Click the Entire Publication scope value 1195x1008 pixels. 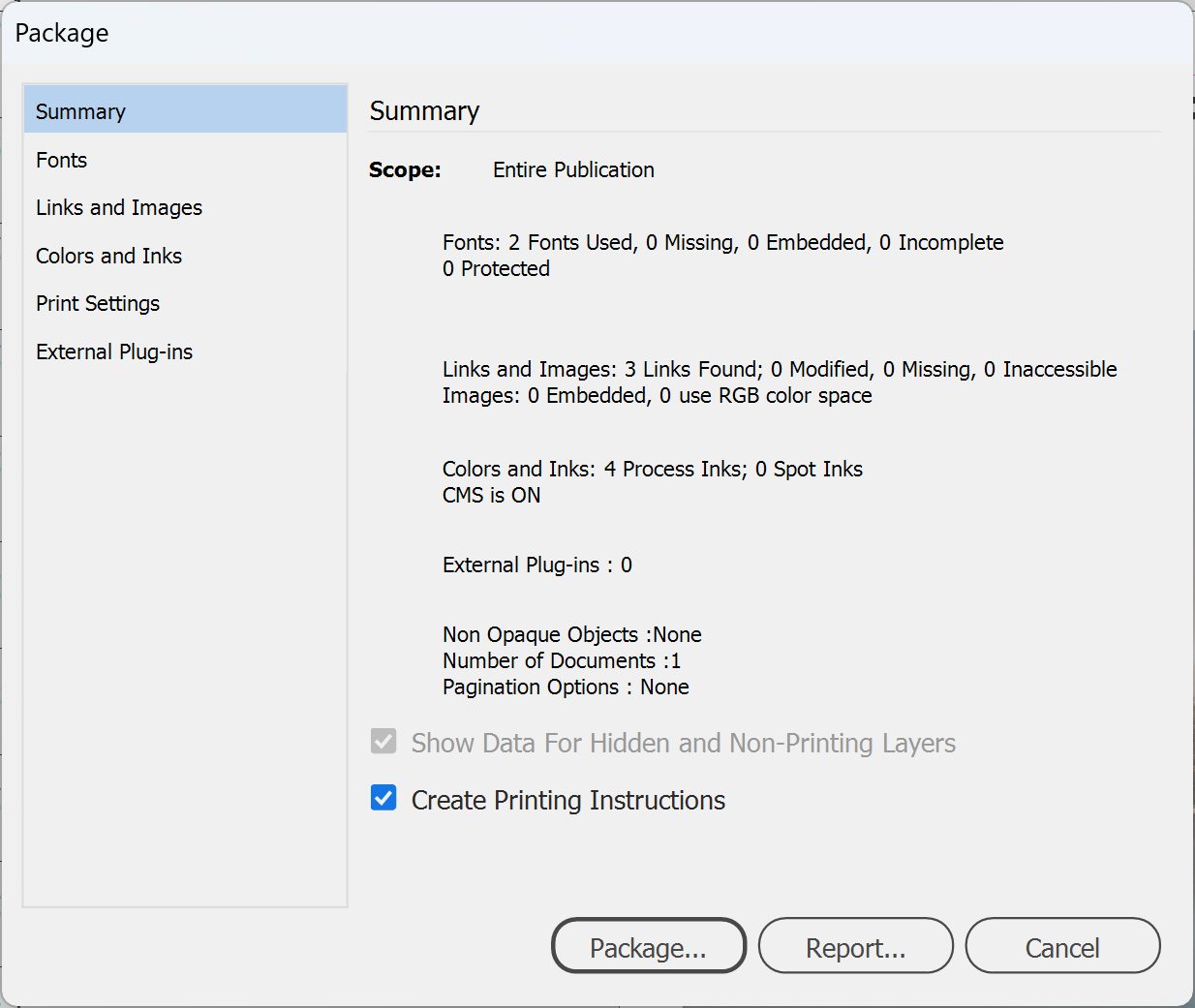573,170
